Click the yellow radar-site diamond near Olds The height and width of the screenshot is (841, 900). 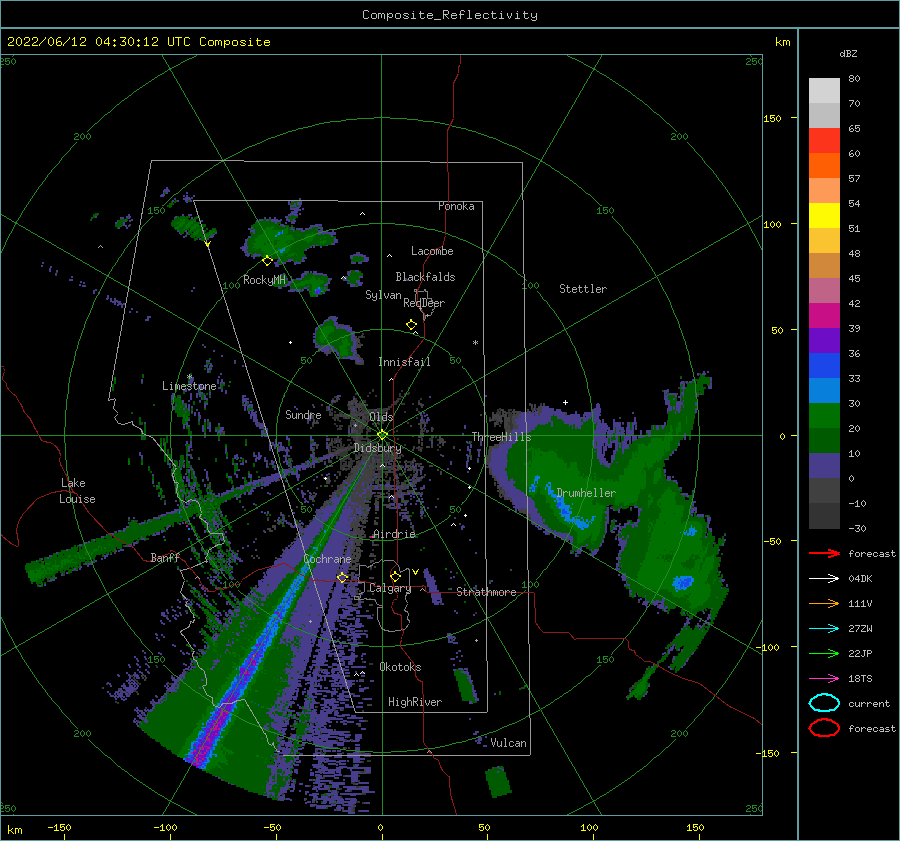tap(382, 435)
